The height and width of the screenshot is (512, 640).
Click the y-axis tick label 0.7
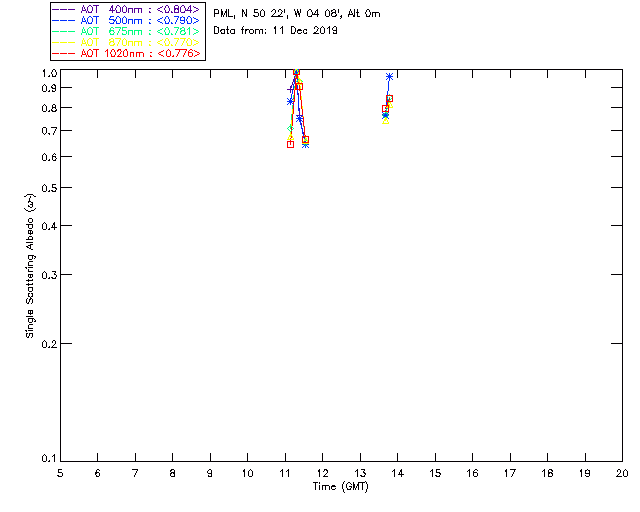[x=49, y=131]
